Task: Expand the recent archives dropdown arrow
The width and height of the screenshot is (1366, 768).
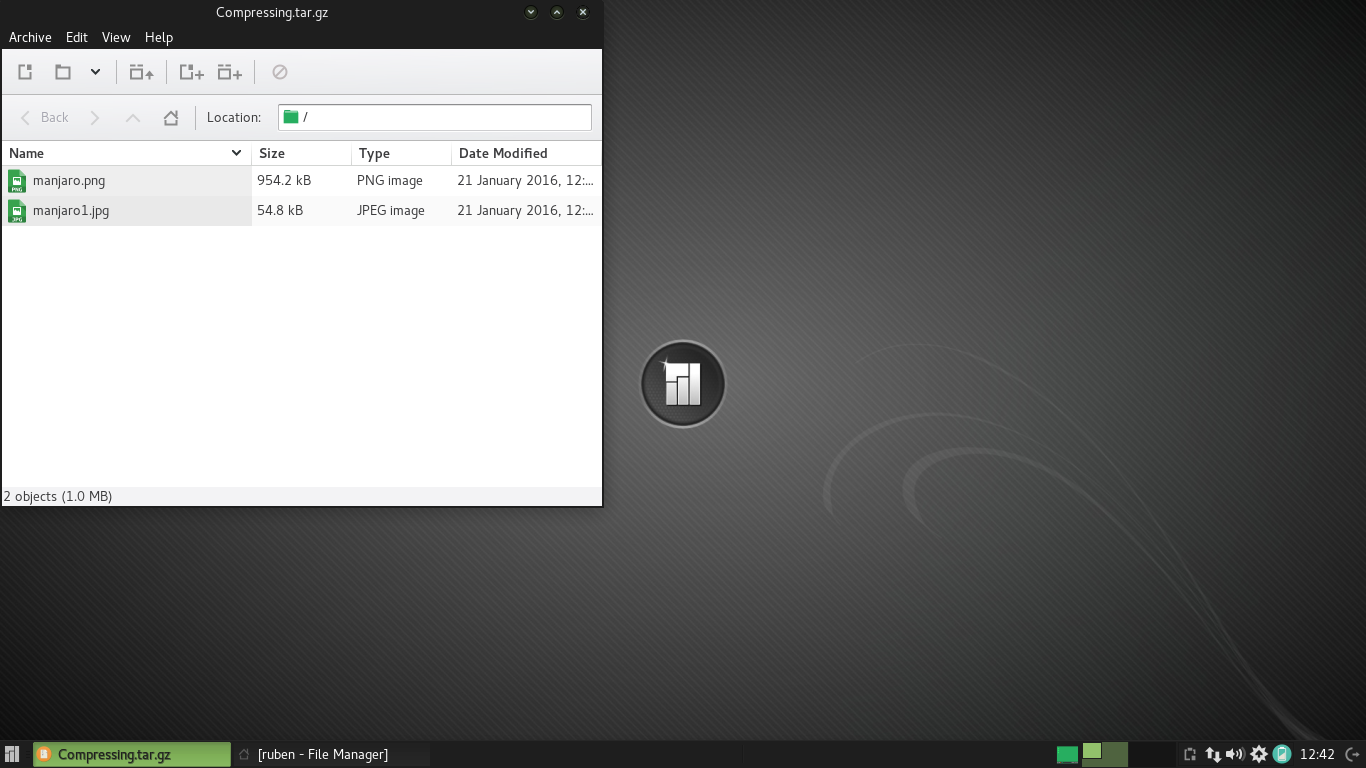Action: [x=95, y=72]
